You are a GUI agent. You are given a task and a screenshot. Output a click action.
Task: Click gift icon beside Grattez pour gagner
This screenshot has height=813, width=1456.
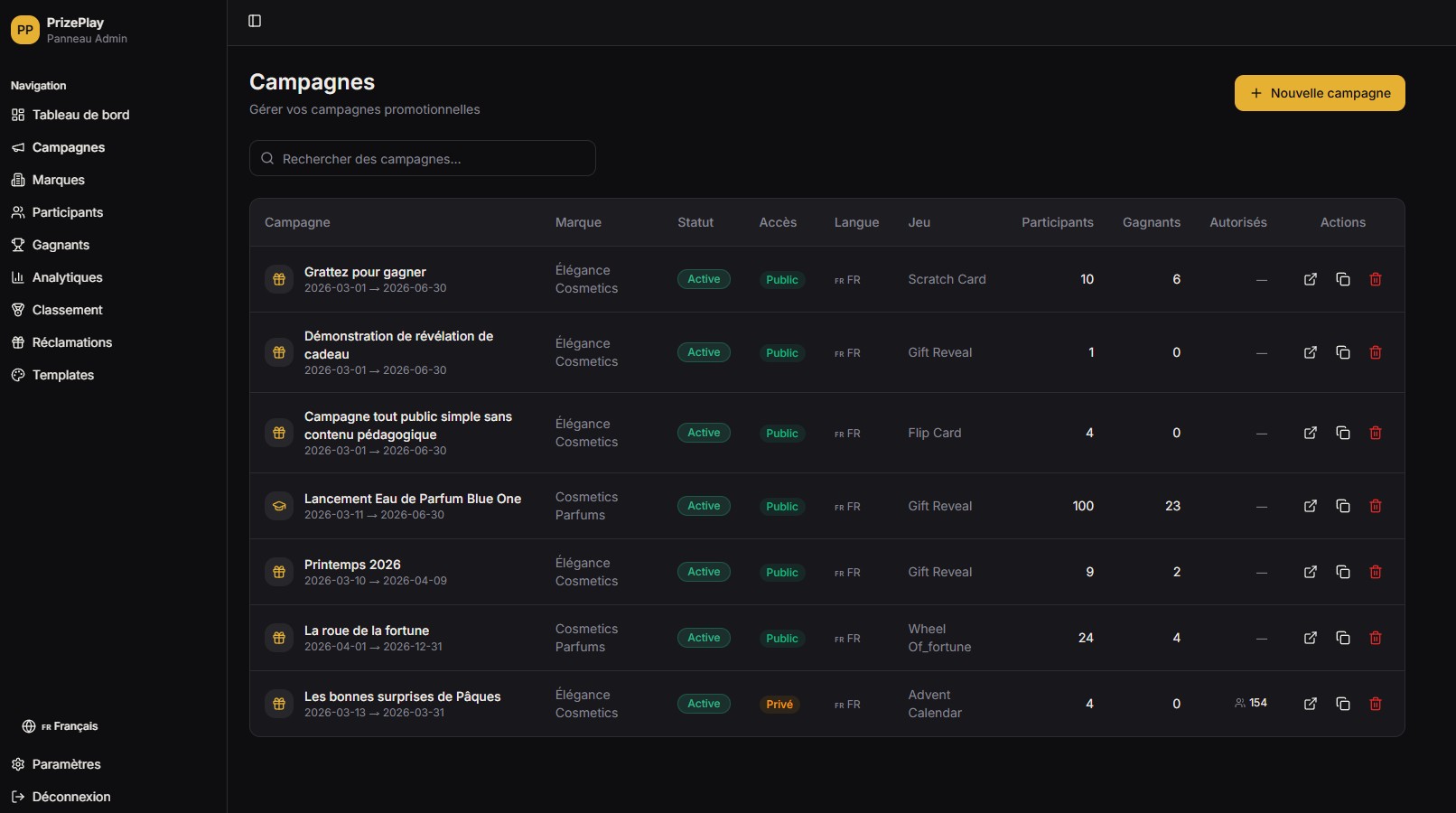[x=279, y=279]
